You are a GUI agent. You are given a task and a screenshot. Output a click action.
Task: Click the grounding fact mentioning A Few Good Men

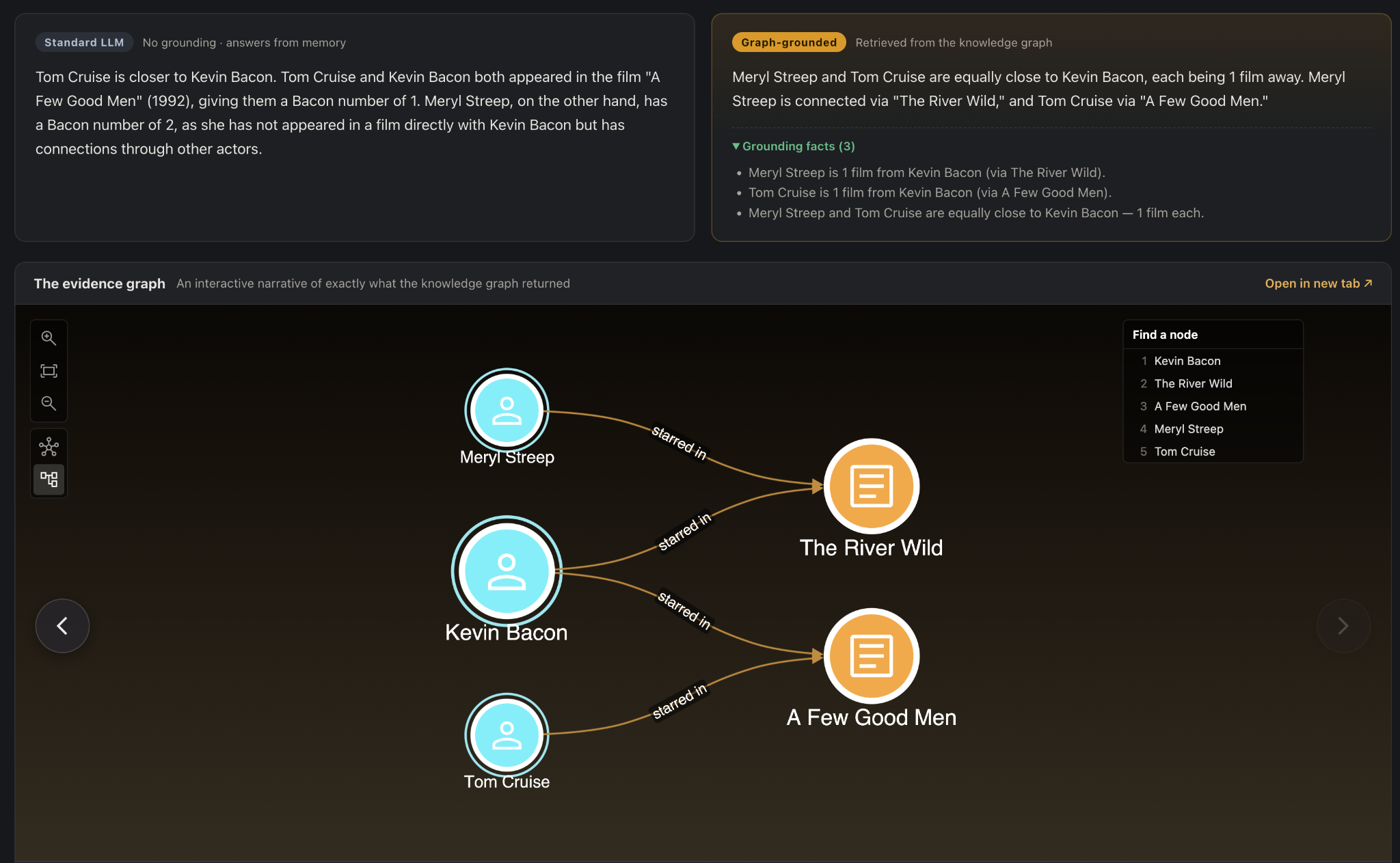point(930,193)
